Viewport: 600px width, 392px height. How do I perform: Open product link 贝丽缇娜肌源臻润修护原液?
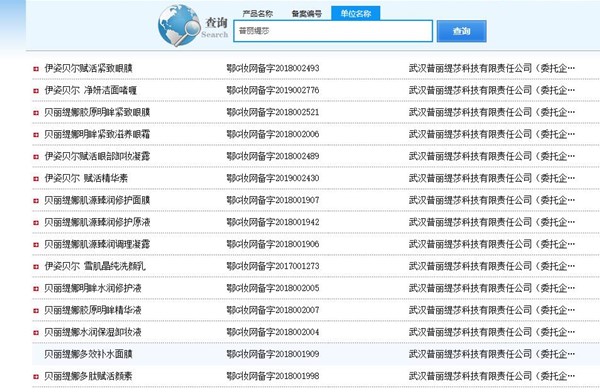(97, 222)
